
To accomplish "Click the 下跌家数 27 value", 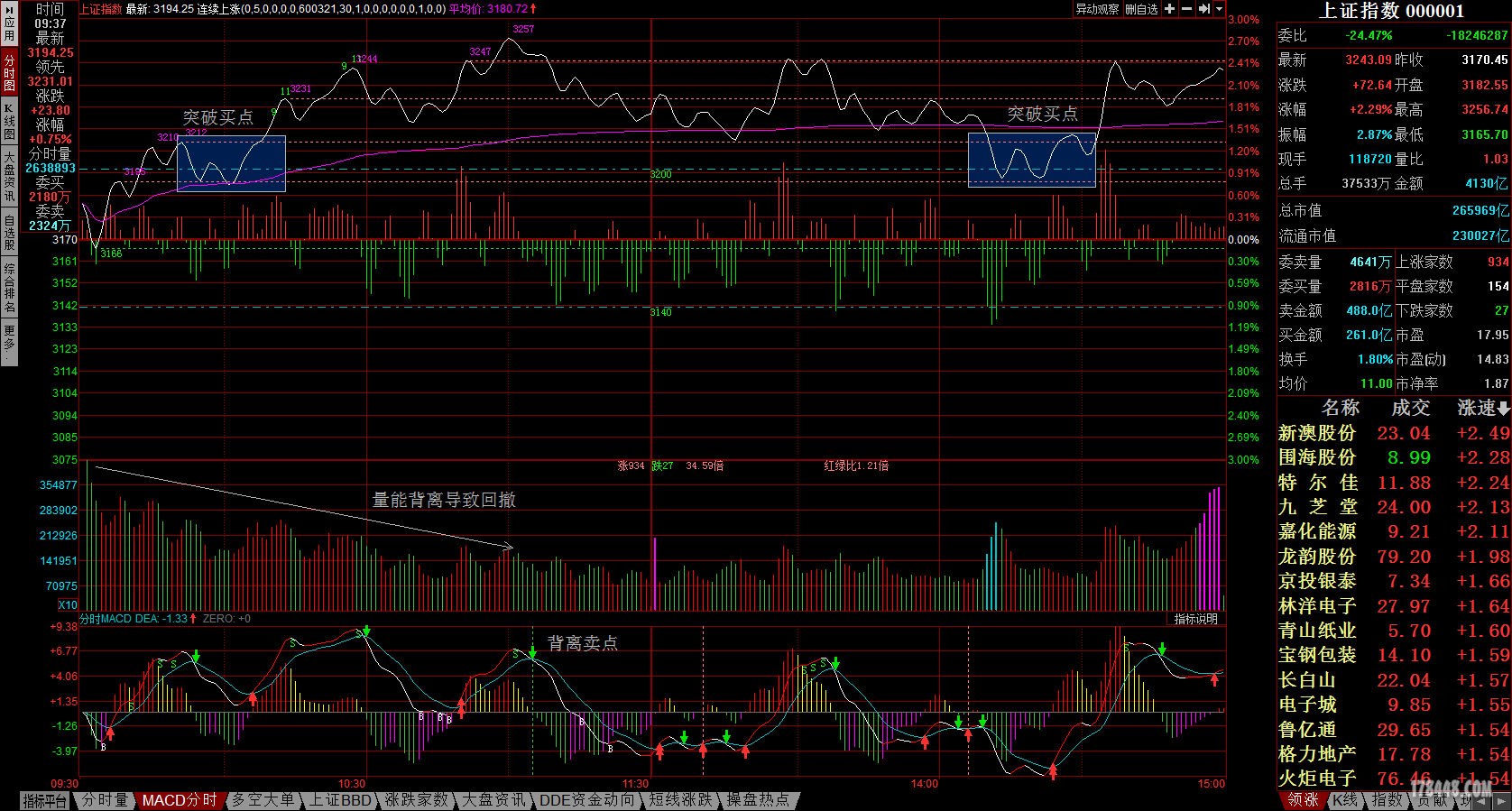I will coord(1502,310).
